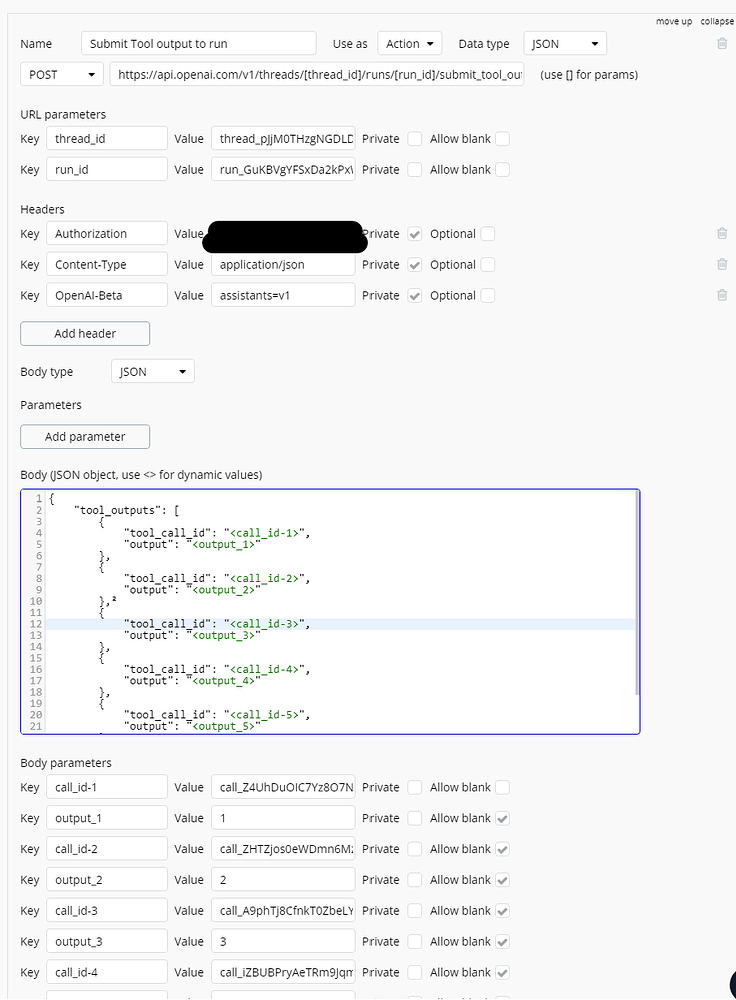Enable Optional for Content-Type header
Screen dimensions: 736x1000
487,265
